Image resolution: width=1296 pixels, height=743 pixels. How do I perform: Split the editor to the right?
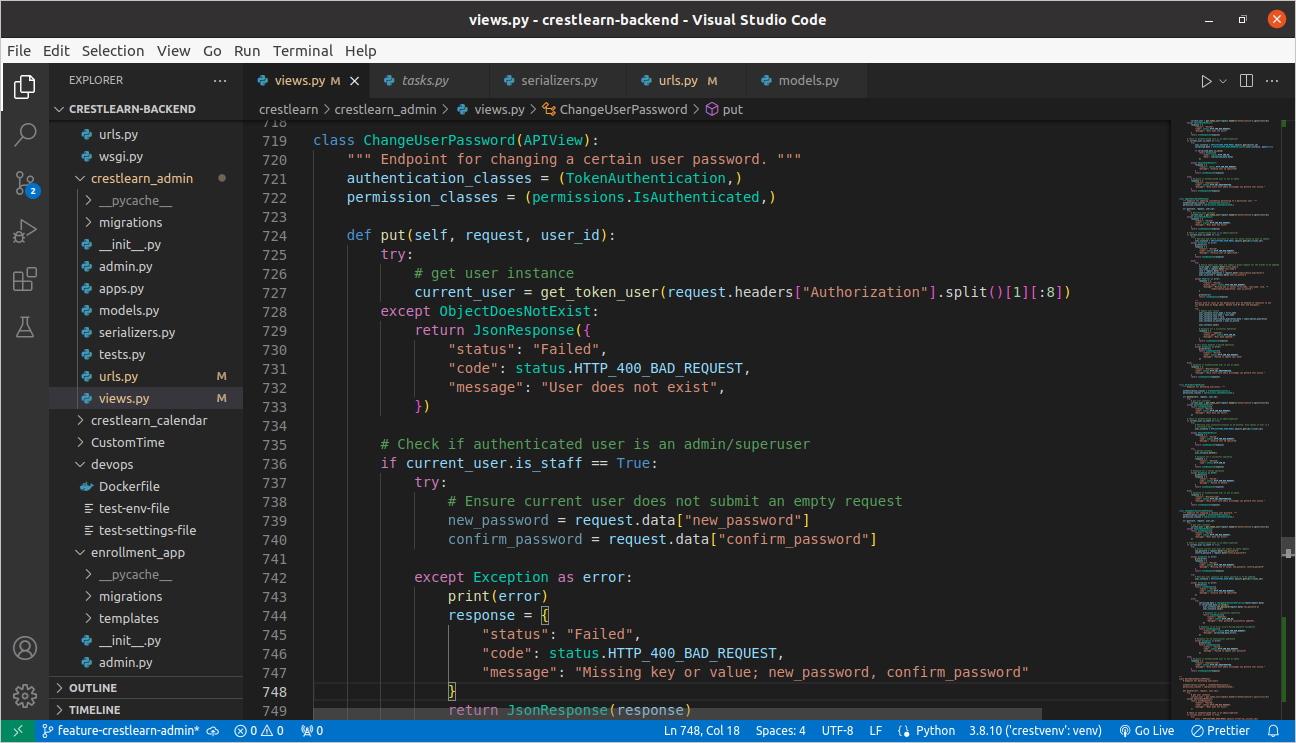[x=1246, y=81]
